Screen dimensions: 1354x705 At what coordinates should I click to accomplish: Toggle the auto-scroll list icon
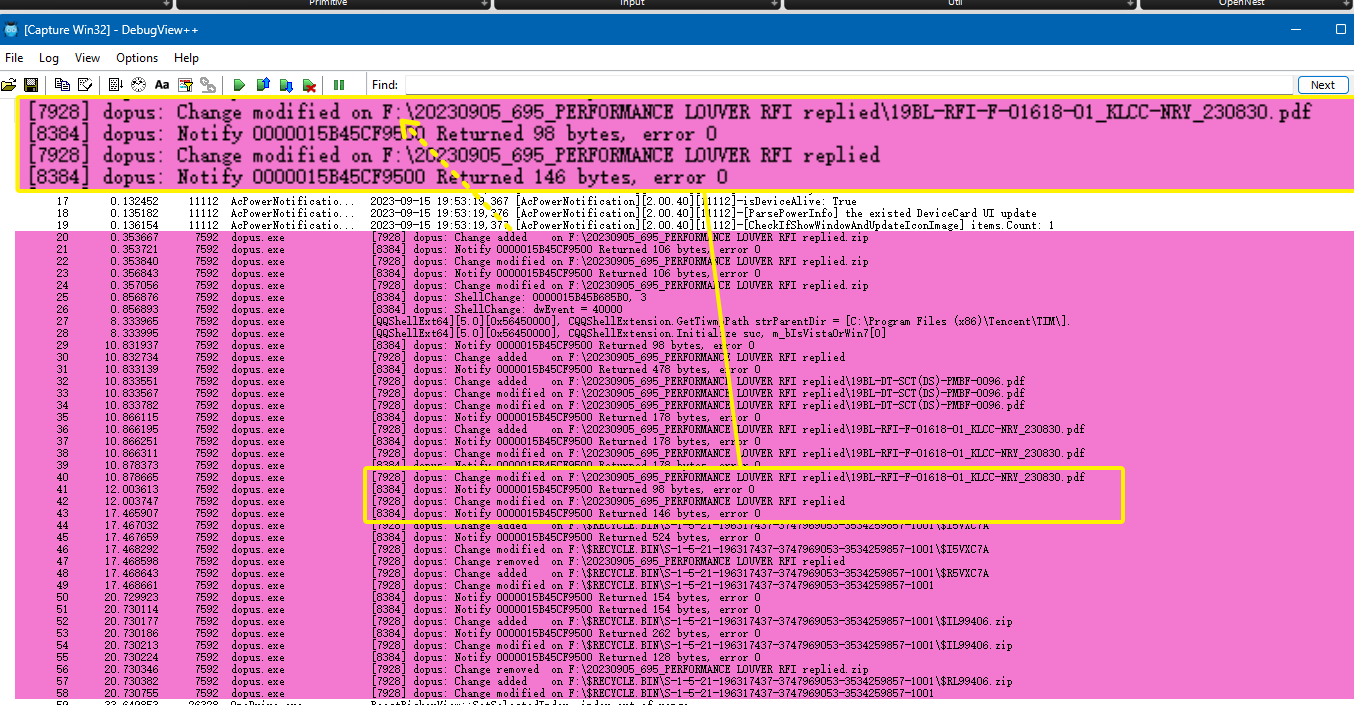pos(115,85)
